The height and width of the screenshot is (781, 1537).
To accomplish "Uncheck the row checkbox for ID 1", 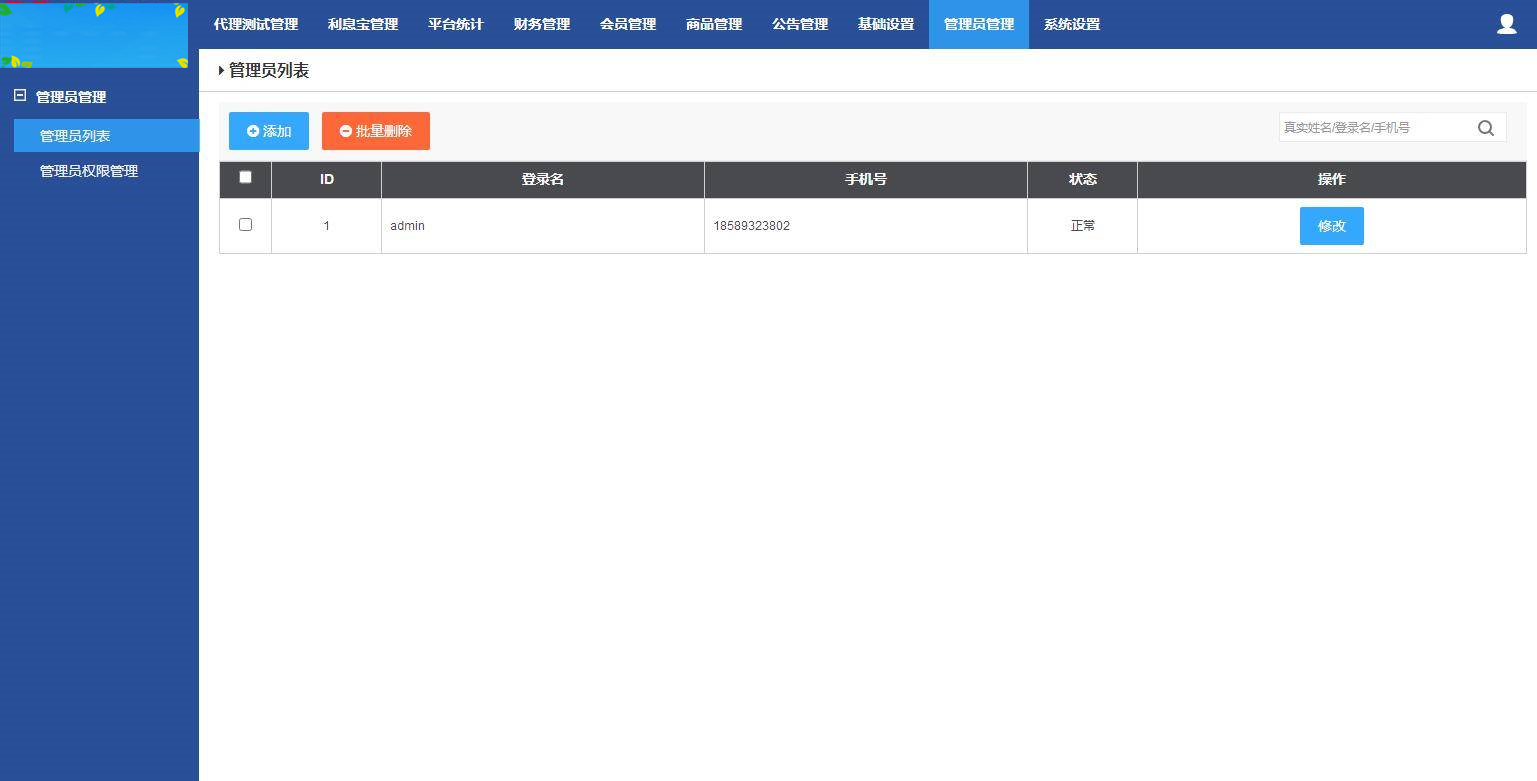I will tap(245, 224).
